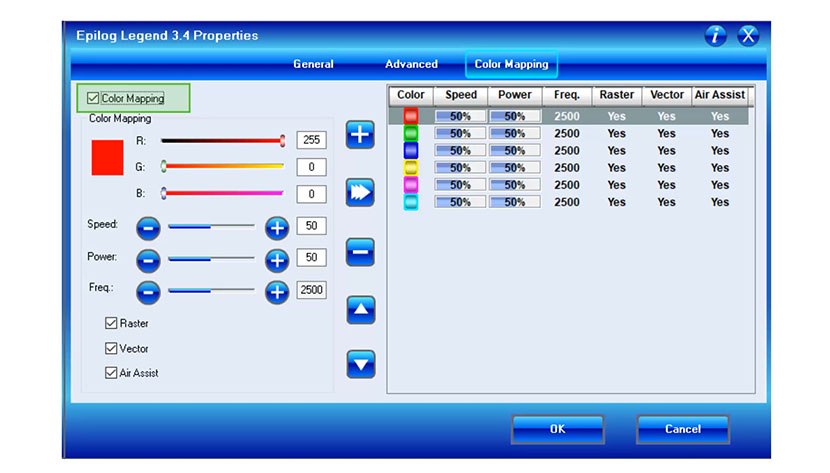Move selected color down with down arrow
This screenshot has height=473, width=830.
pyautogui.click(x=361, y=364)
